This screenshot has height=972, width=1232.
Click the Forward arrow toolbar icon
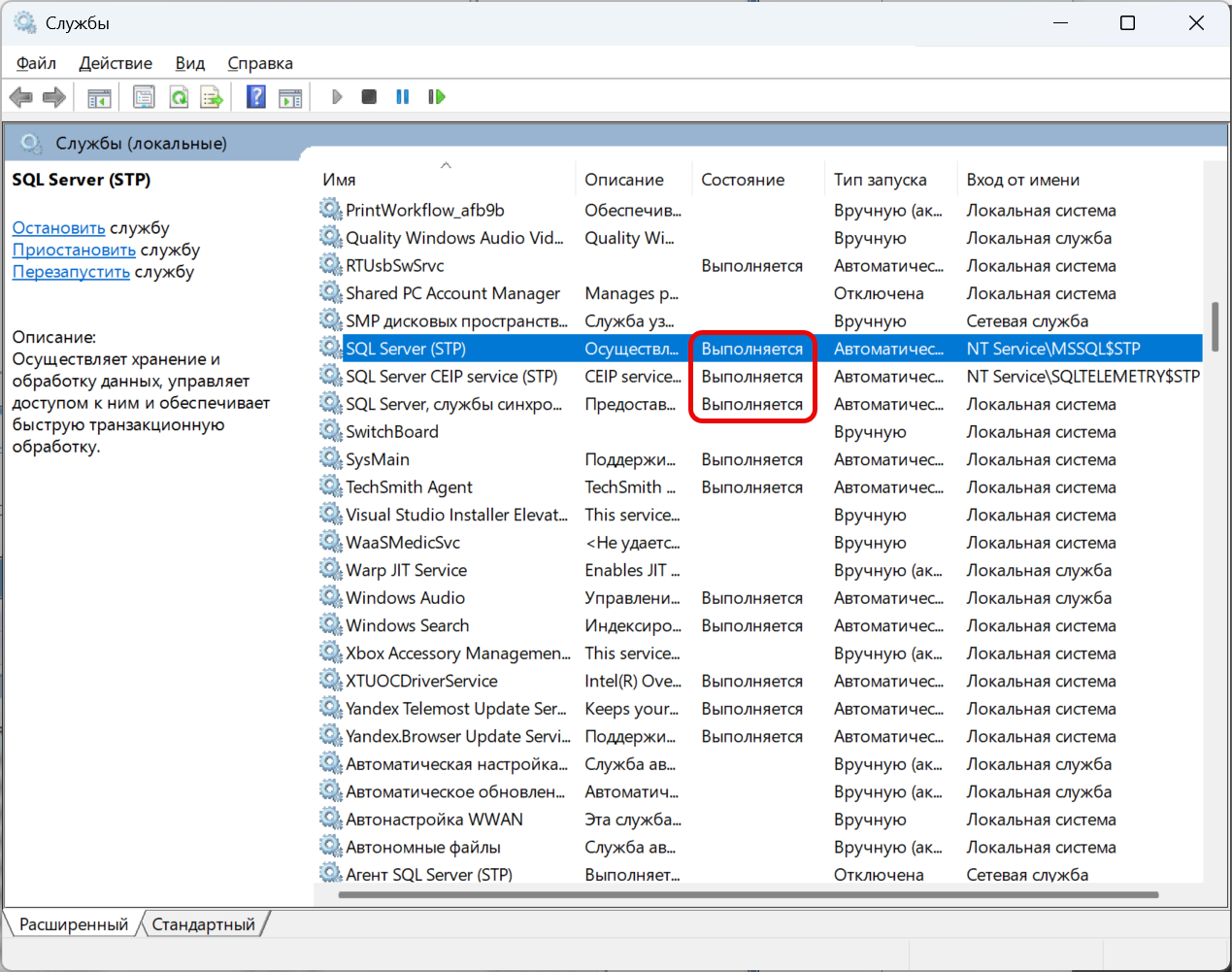pyautogui.click(x=54, y=97)
